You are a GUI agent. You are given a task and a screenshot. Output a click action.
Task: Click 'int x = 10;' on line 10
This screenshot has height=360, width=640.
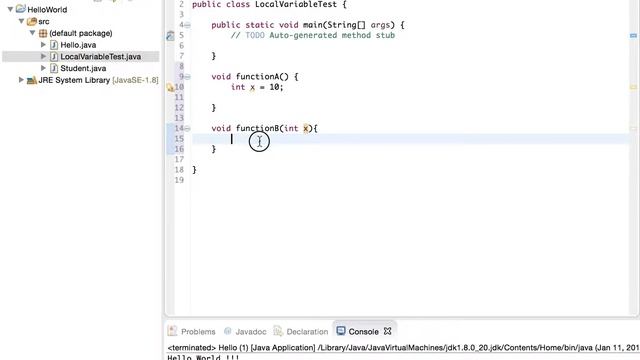click(257, 87)
